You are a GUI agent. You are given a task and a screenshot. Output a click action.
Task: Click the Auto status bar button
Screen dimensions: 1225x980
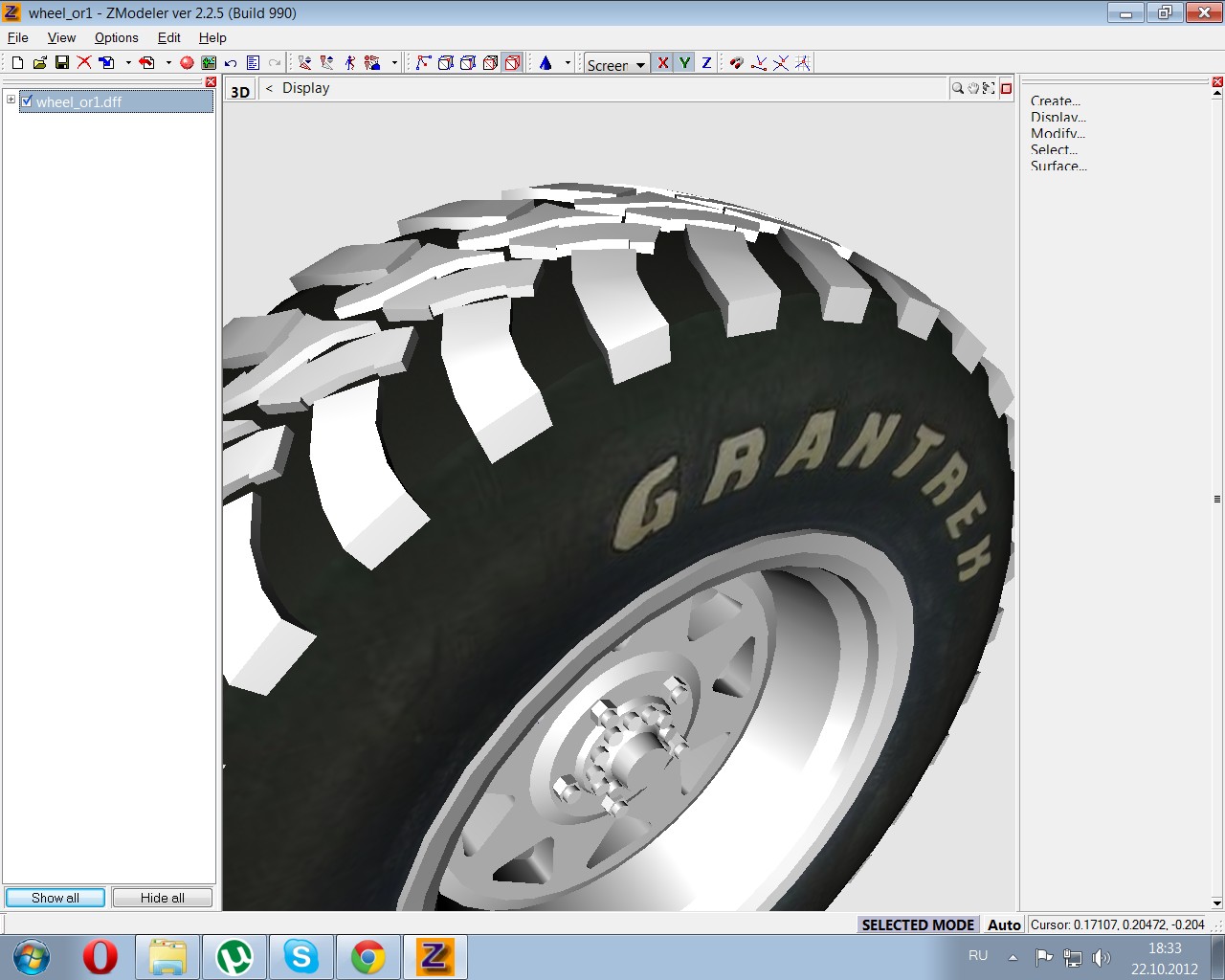tap(1004, 924)
